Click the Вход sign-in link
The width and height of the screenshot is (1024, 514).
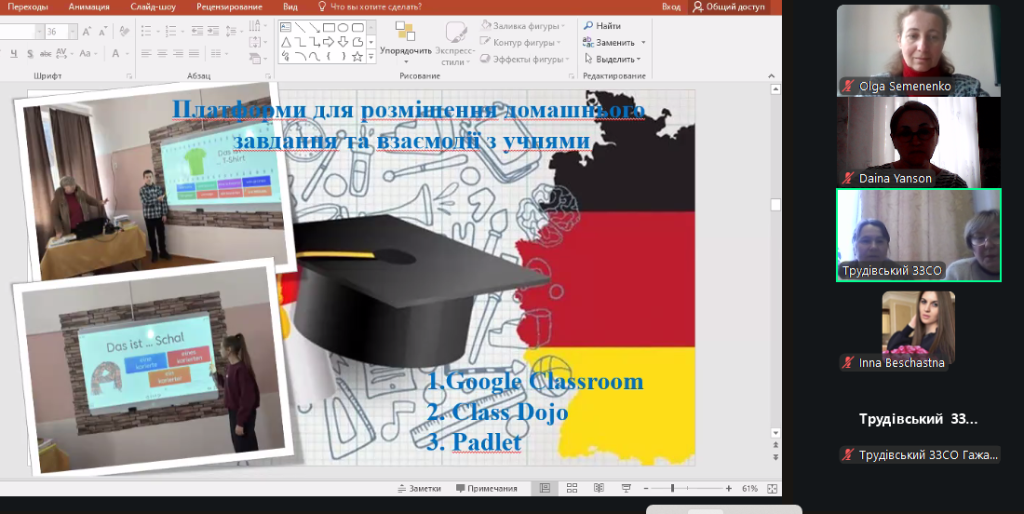pyautogui.click(x=671, y=6)
